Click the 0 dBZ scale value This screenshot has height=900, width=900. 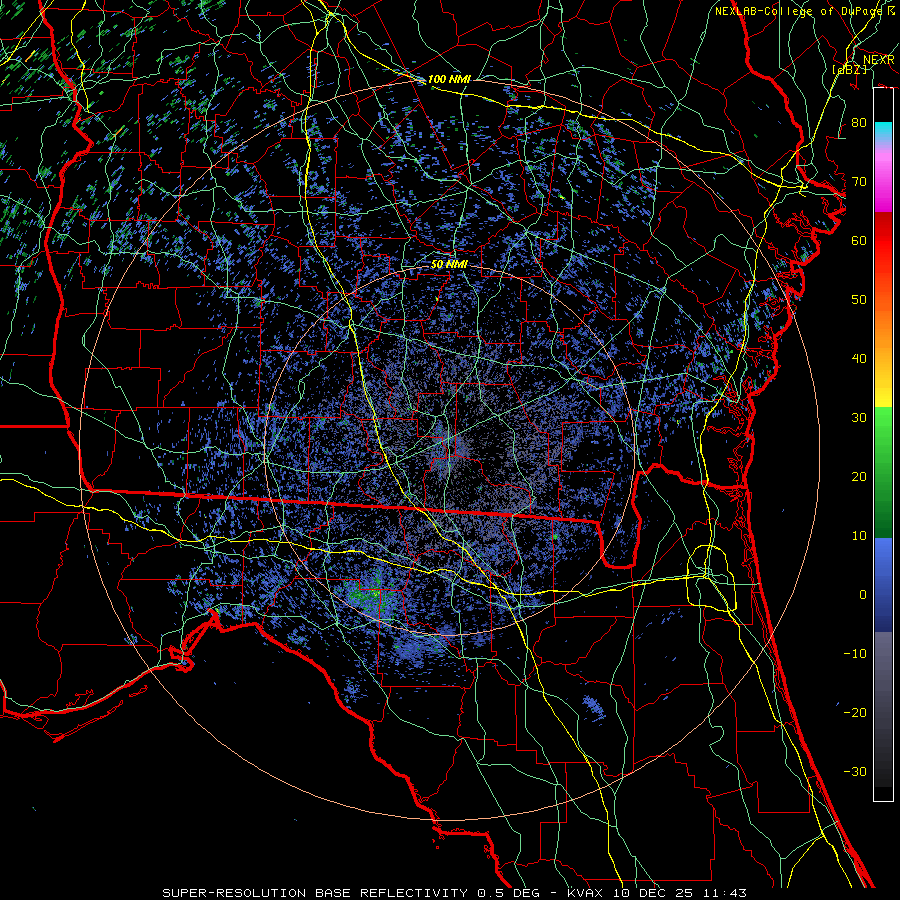[x=863, y=595]
